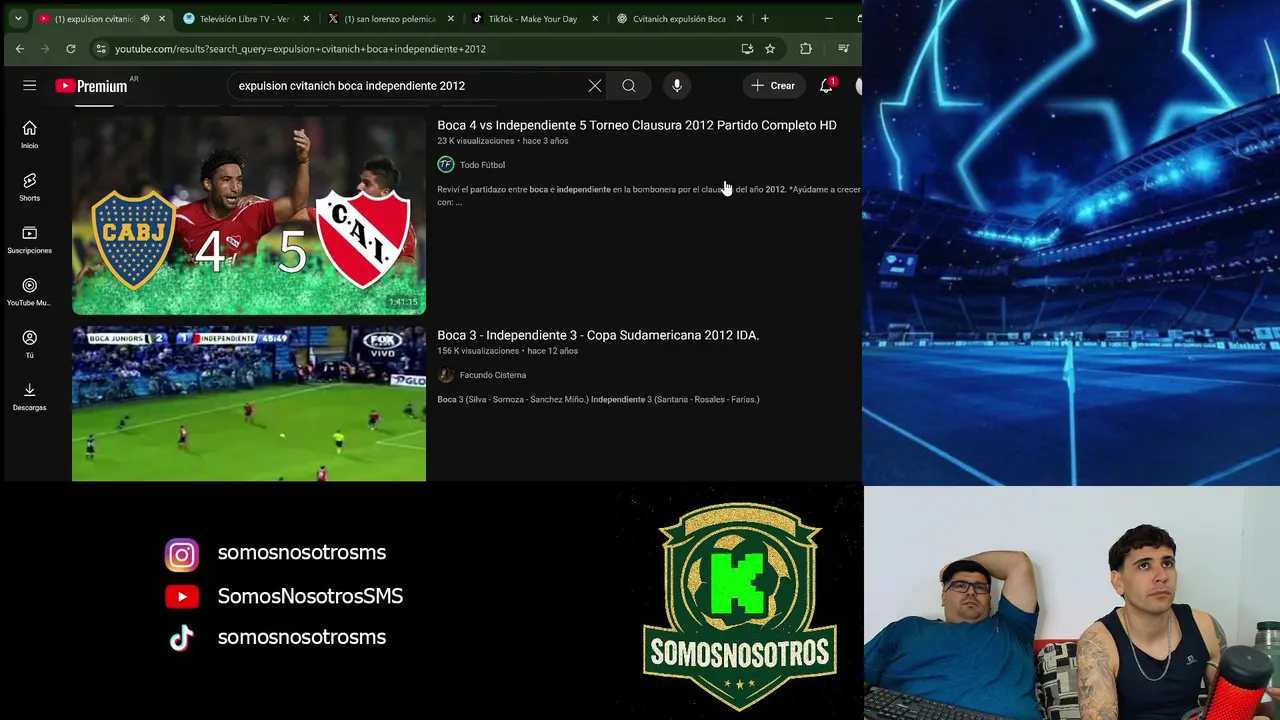The image size is (1280, 720).
Task: Open the YouTube hamburger guide menu
Action: (29, 86)
